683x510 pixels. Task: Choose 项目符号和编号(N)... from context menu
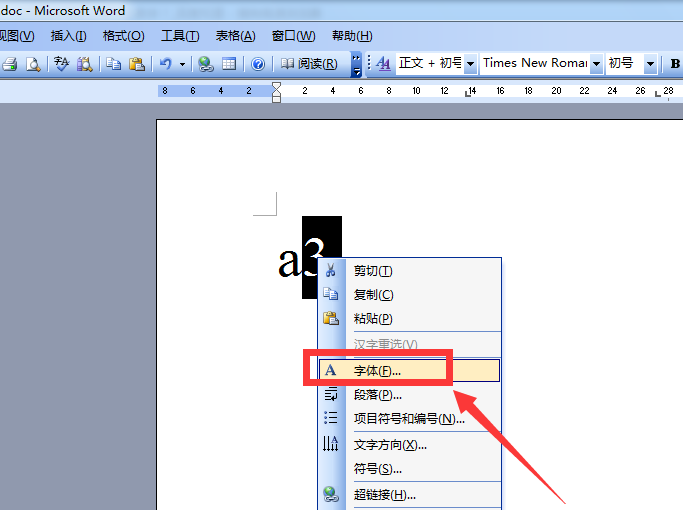409,419
